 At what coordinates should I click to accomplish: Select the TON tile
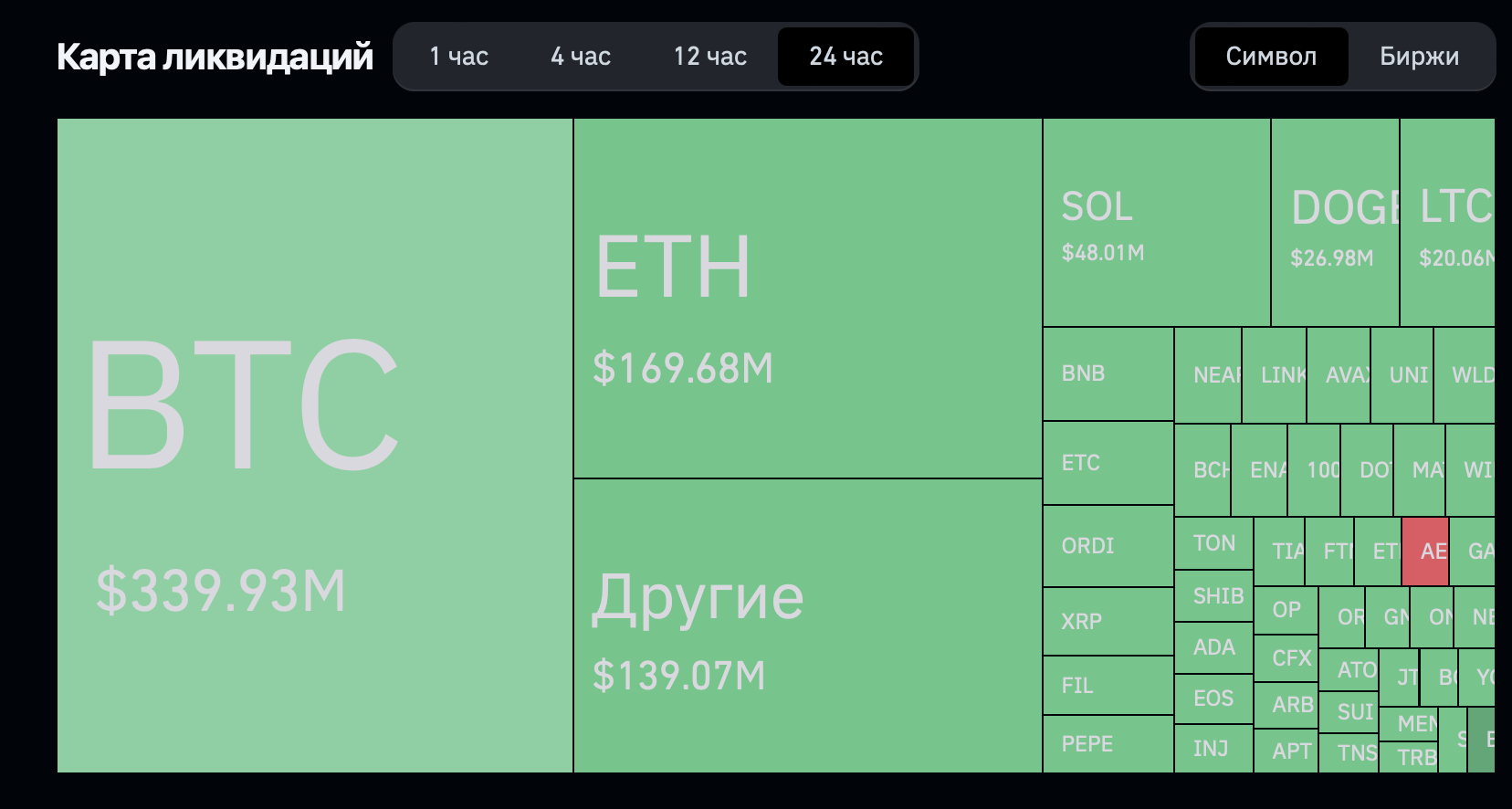[1213, 543]
